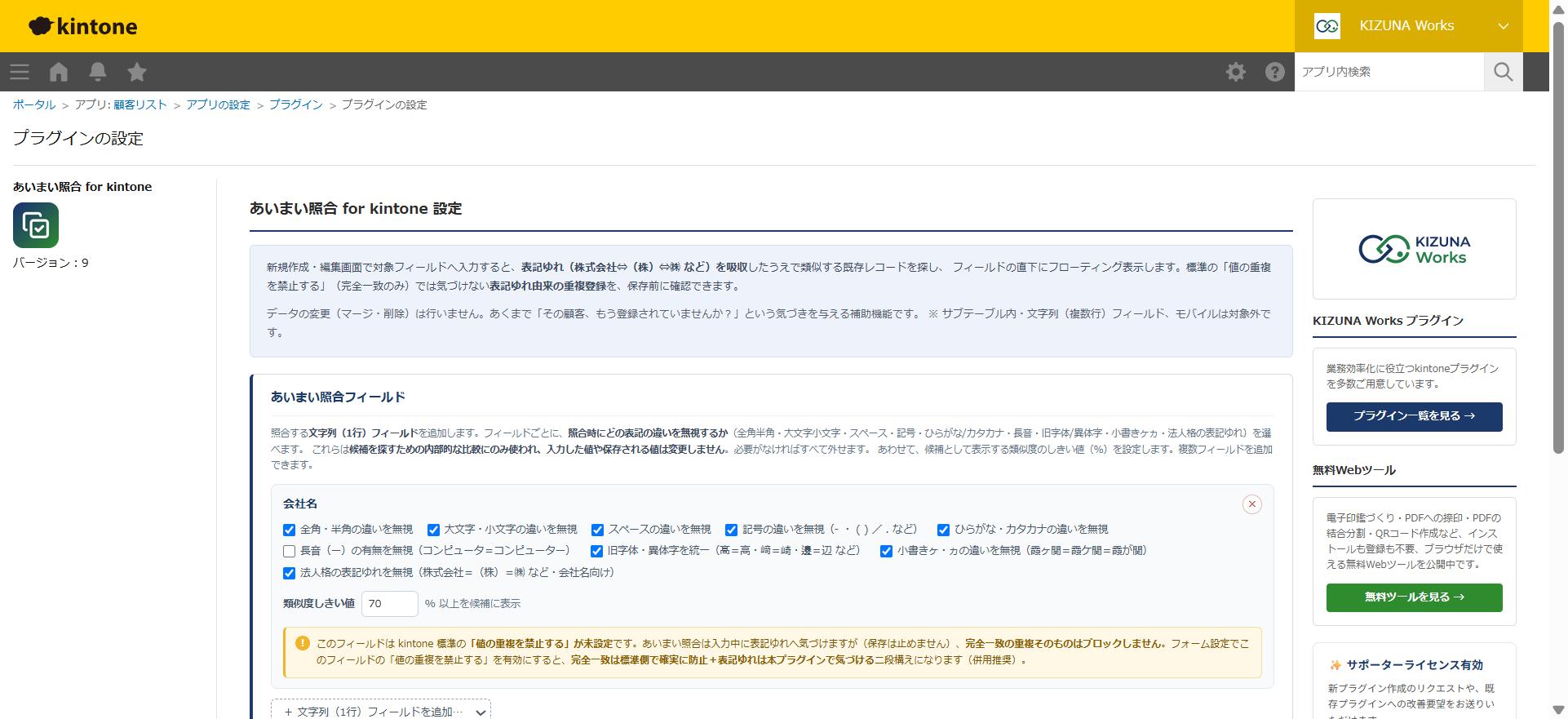Click the あいまい照合 plugin icon
Viewport: 1568px width, 719px height.
36,225
